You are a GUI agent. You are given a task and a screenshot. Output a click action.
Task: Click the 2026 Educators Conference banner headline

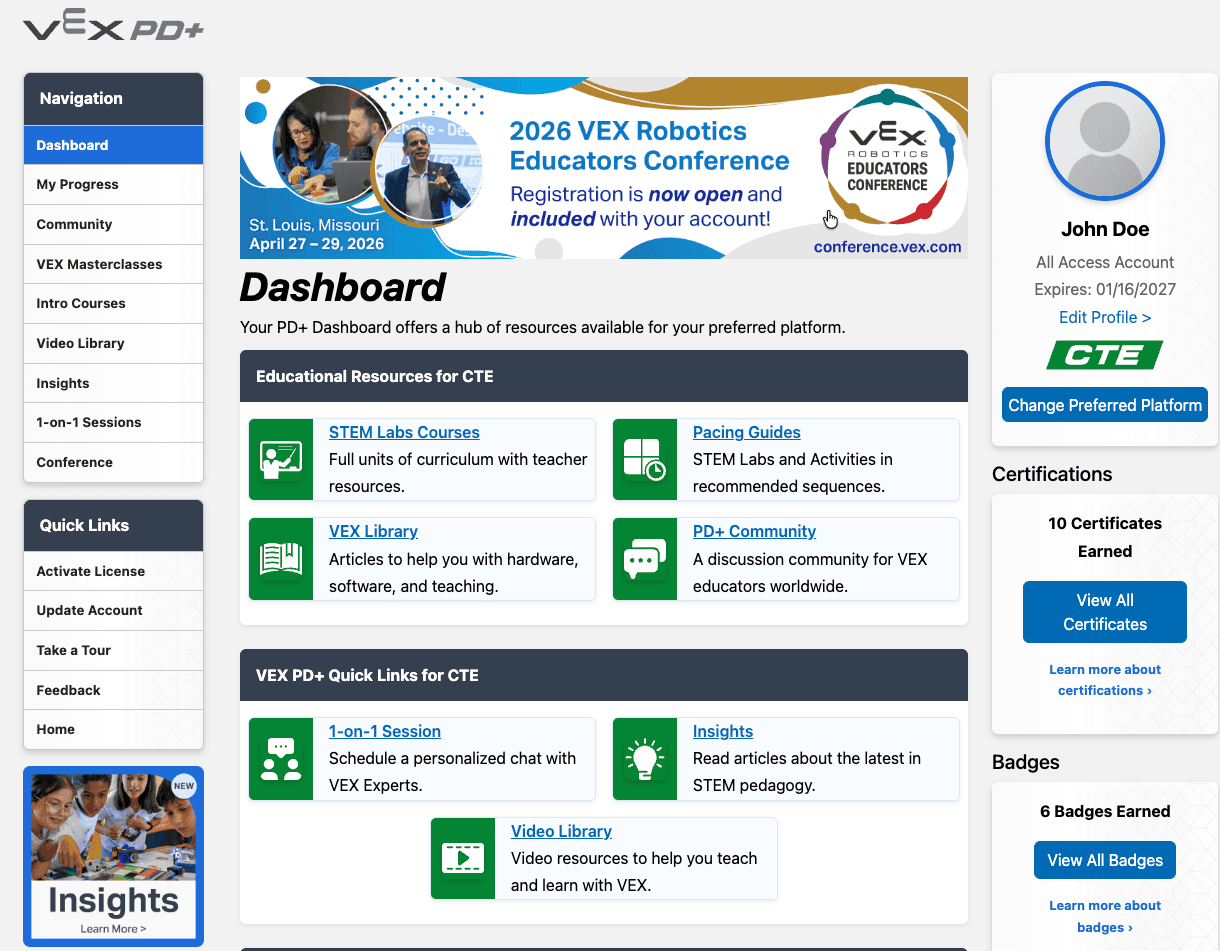coord(649,146)
